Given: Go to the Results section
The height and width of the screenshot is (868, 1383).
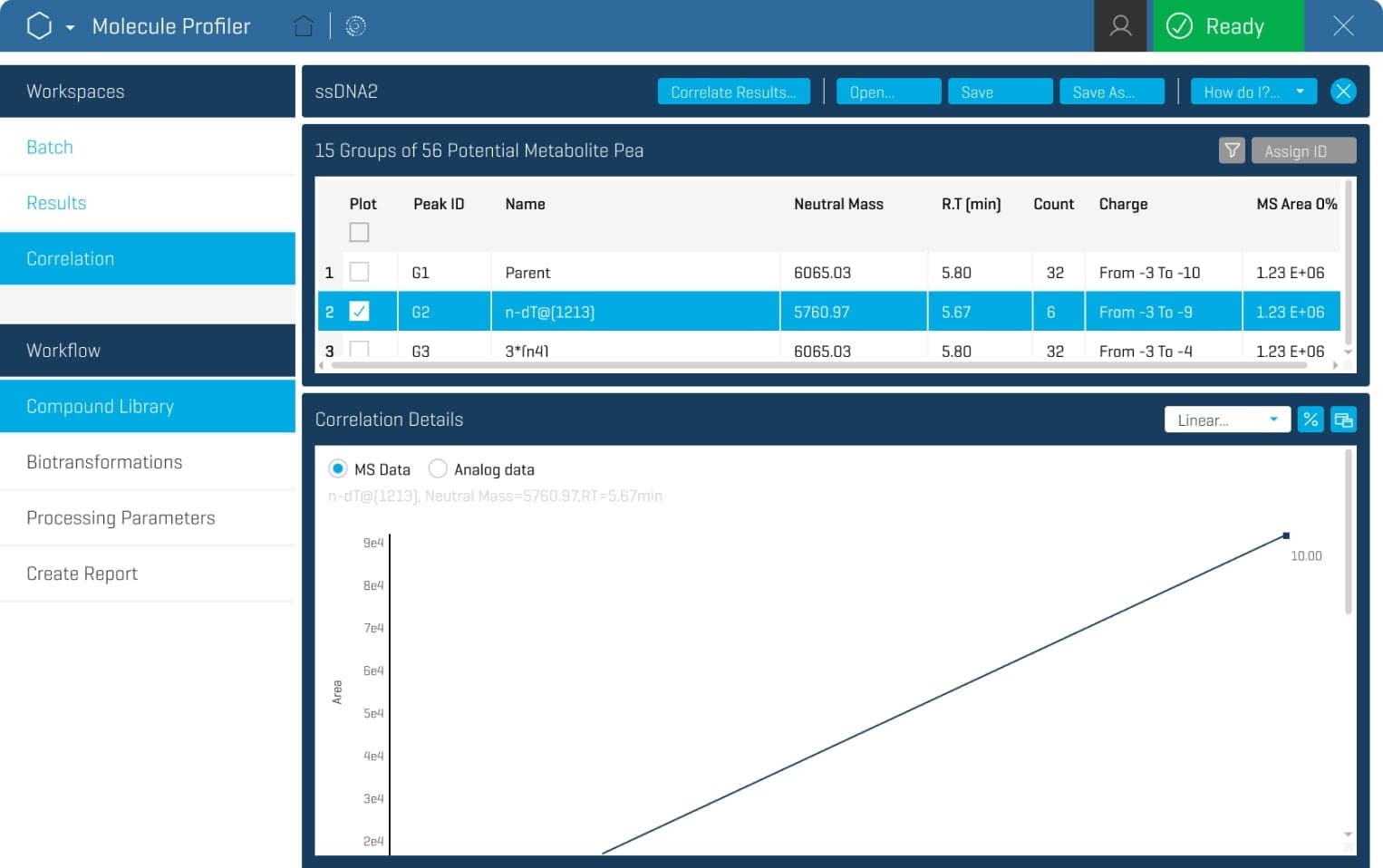Looking at the screenshot, I should pyautogui.click(x=56, y=203).
